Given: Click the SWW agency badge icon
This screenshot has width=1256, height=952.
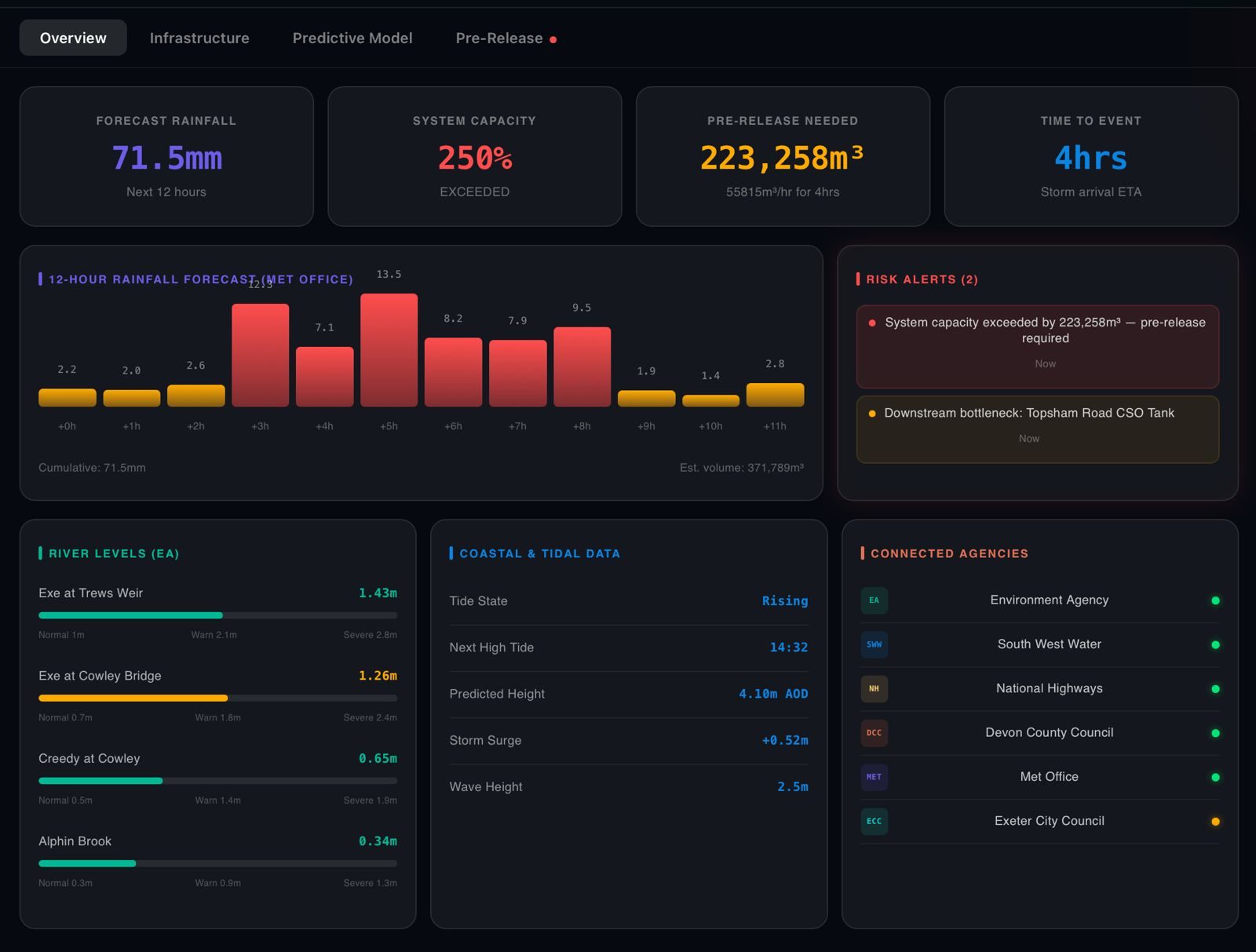Looking at the screenshot, I should 874,644.
